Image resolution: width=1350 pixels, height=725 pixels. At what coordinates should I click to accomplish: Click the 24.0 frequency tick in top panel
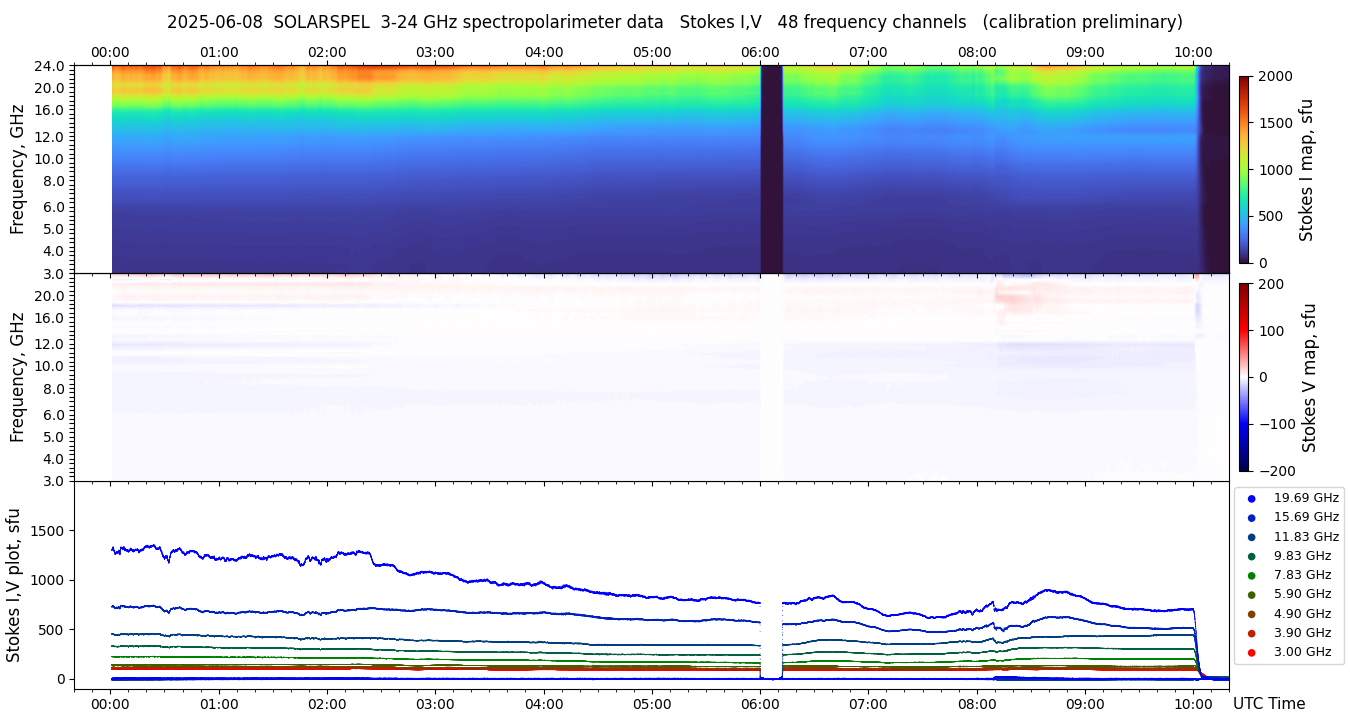click(x=50, y=66)
